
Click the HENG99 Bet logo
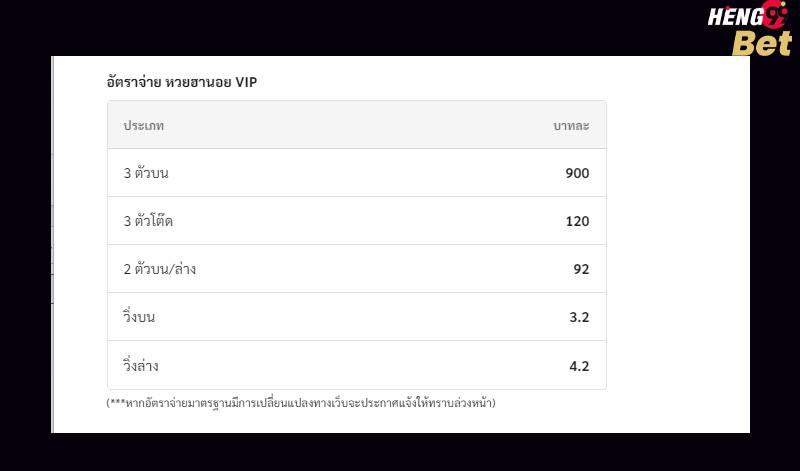tap(750, 29)
